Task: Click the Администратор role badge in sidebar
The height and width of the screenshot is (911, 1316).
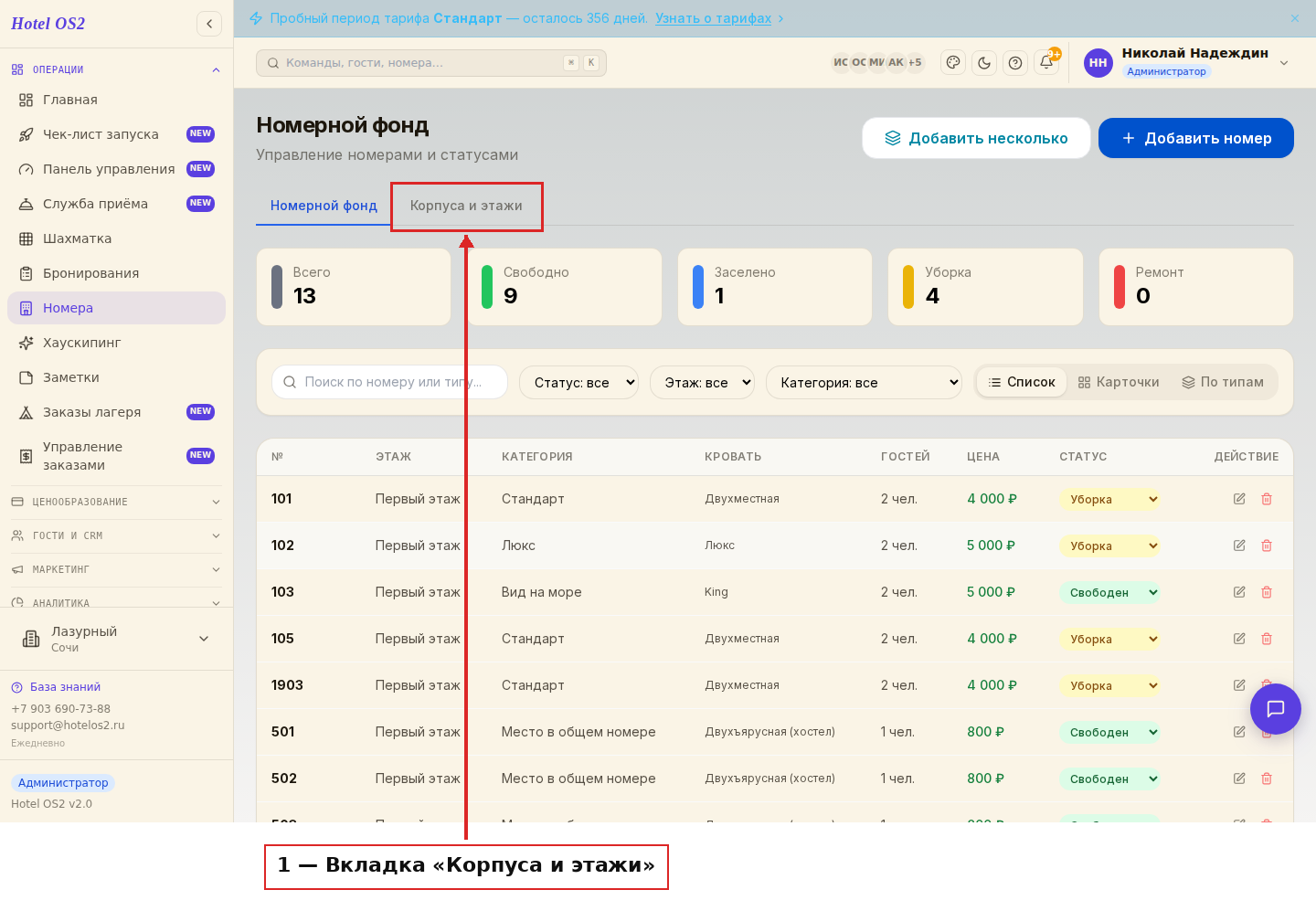Action: coord(63,783)
